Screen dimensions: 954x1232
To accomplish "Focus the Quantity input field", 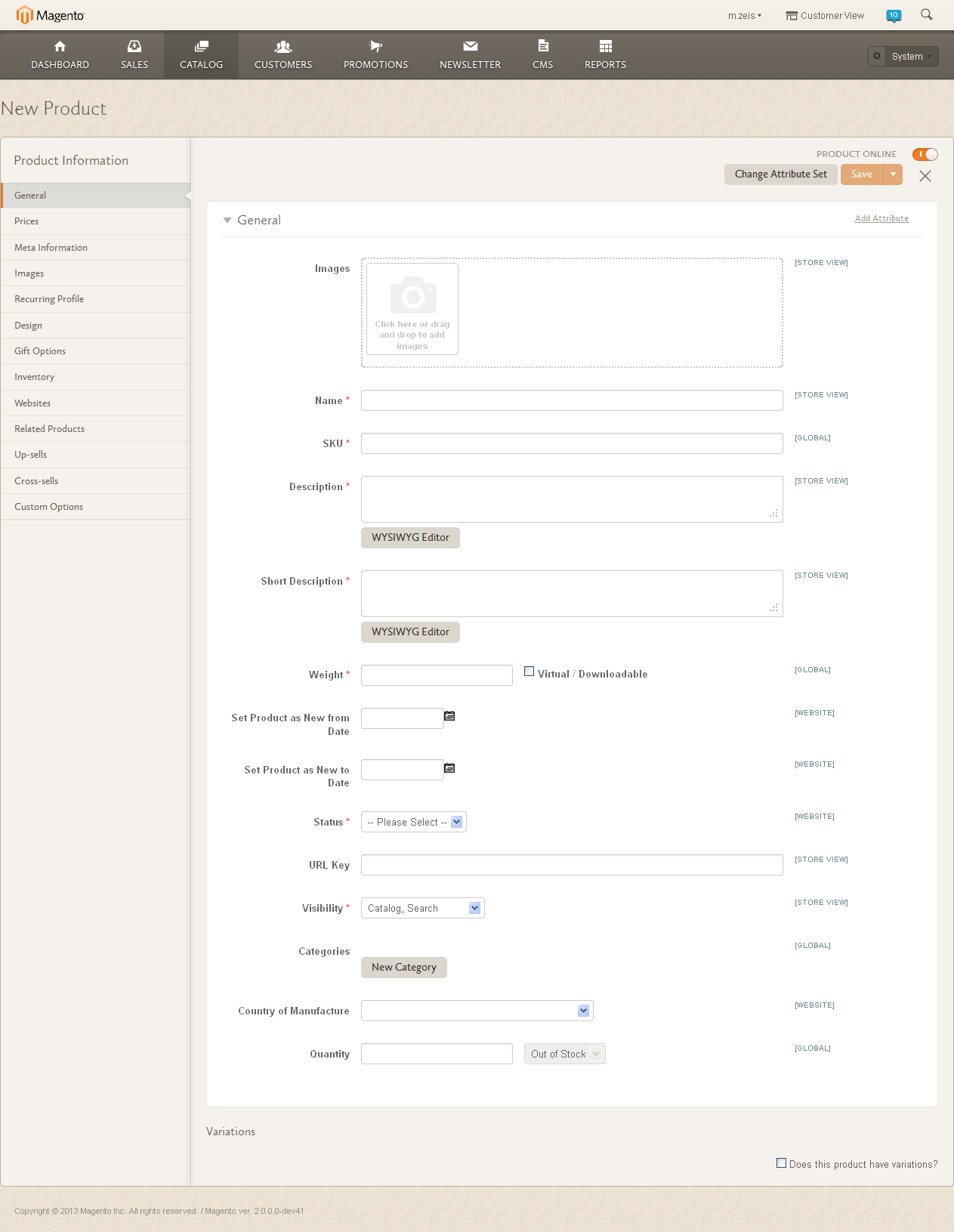I will pyautogui.click(x=437, y=1054).
